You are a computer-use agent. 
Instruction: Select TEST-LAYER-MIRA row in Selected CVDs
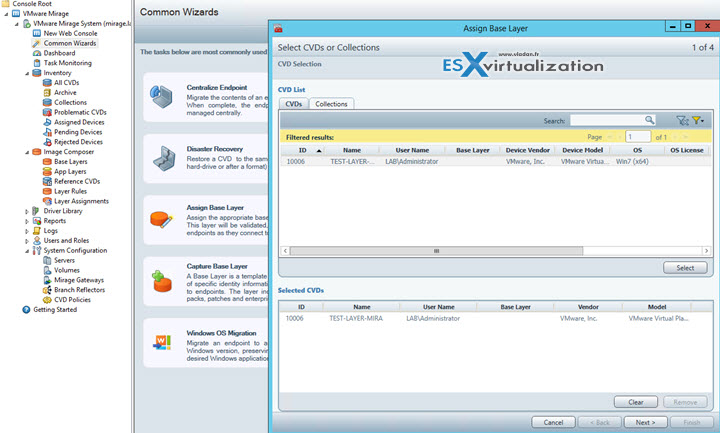pyautogui.click(x=495, y=318)
